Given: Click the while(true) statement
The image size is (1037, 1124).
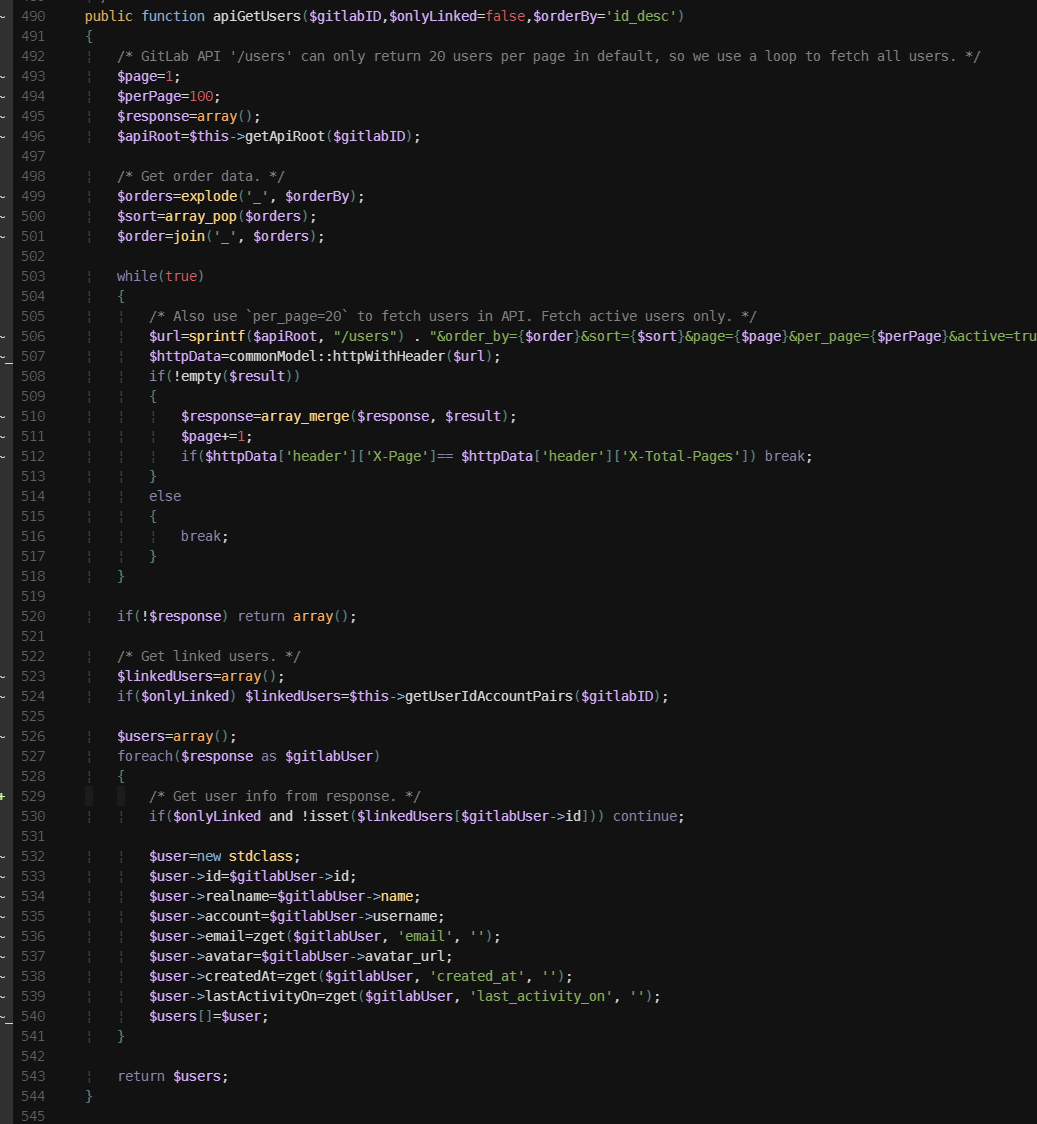Looking at the screenshot, I should (161, 276).
